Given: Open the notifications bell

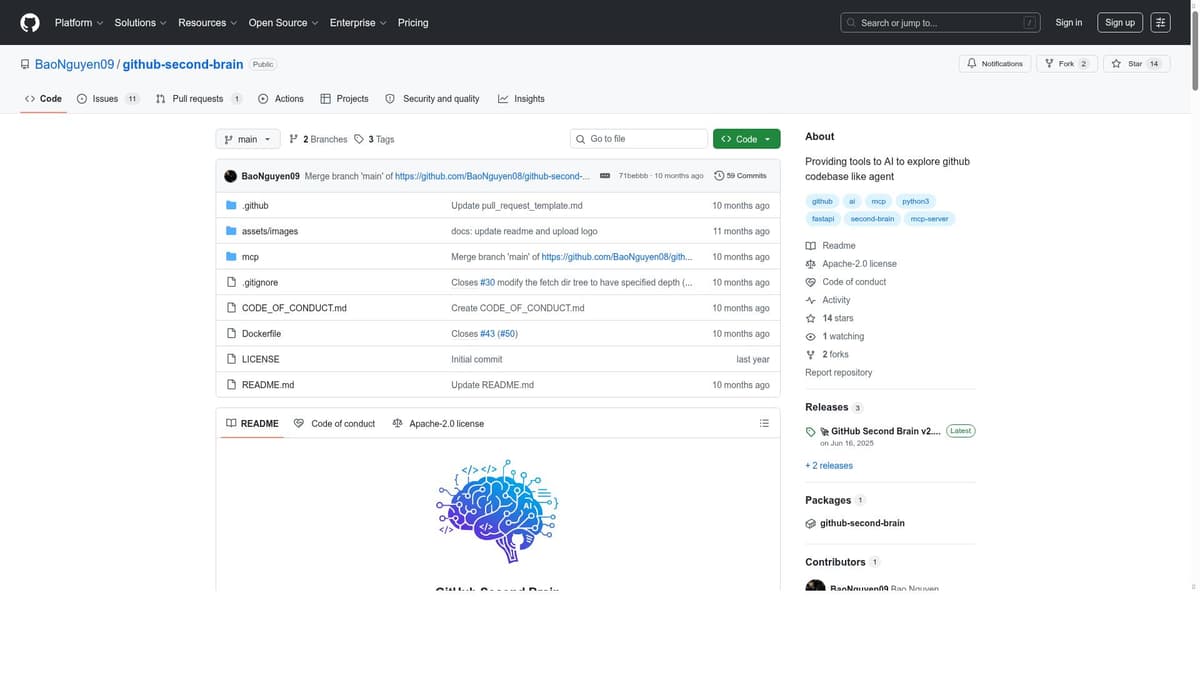Looking at the screenshot, I should (x=969, y=62).
